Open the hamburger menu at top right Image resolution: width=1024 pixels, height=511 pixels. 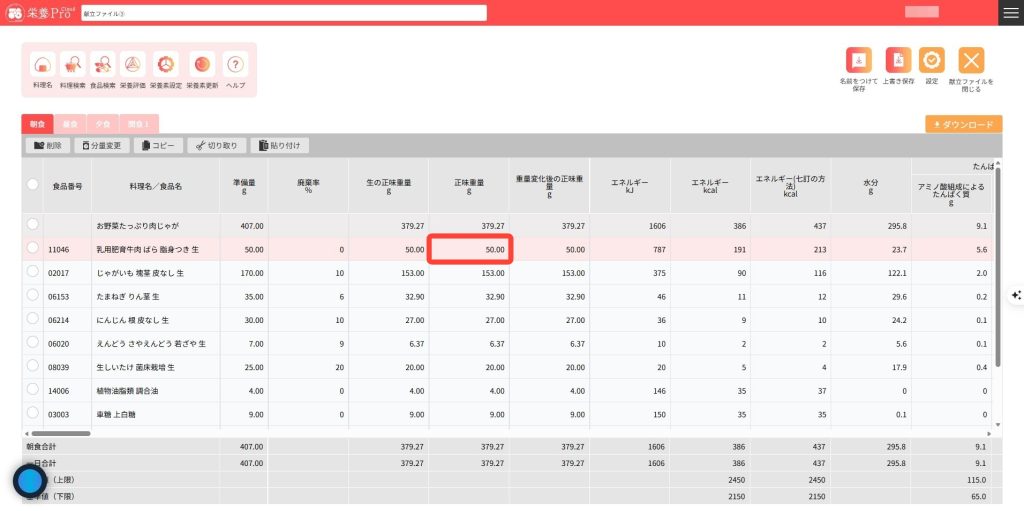pos(1010,12)
